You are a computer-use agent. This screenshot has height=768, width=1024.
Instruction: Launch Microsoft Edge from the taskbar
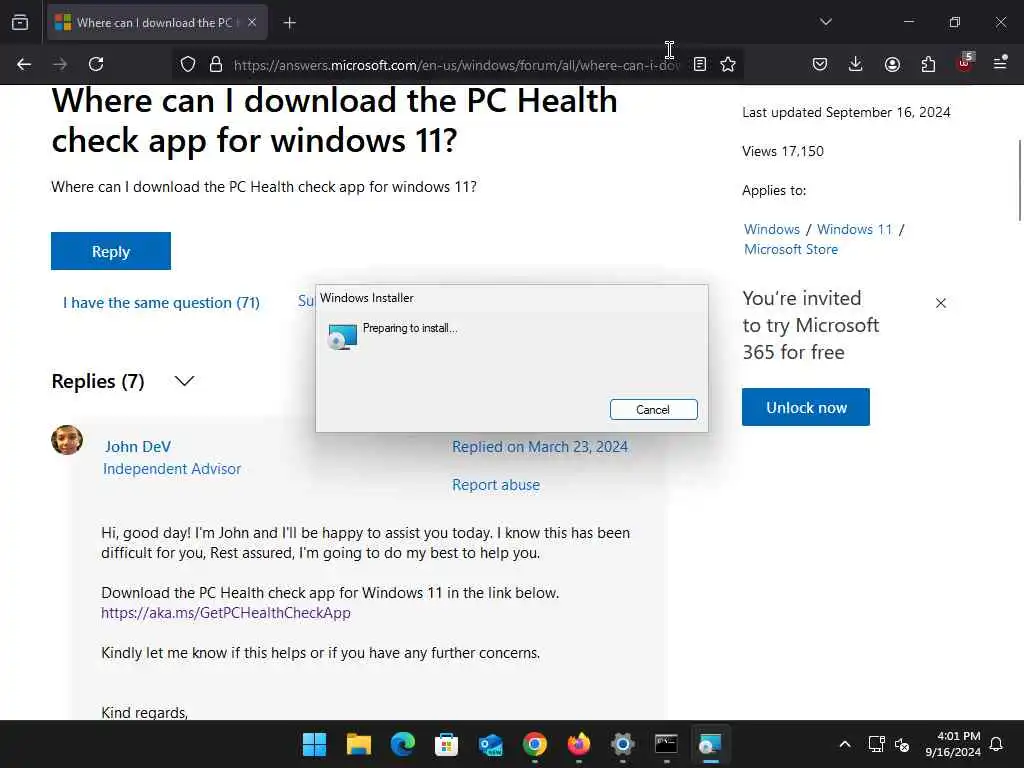point(402,744)
